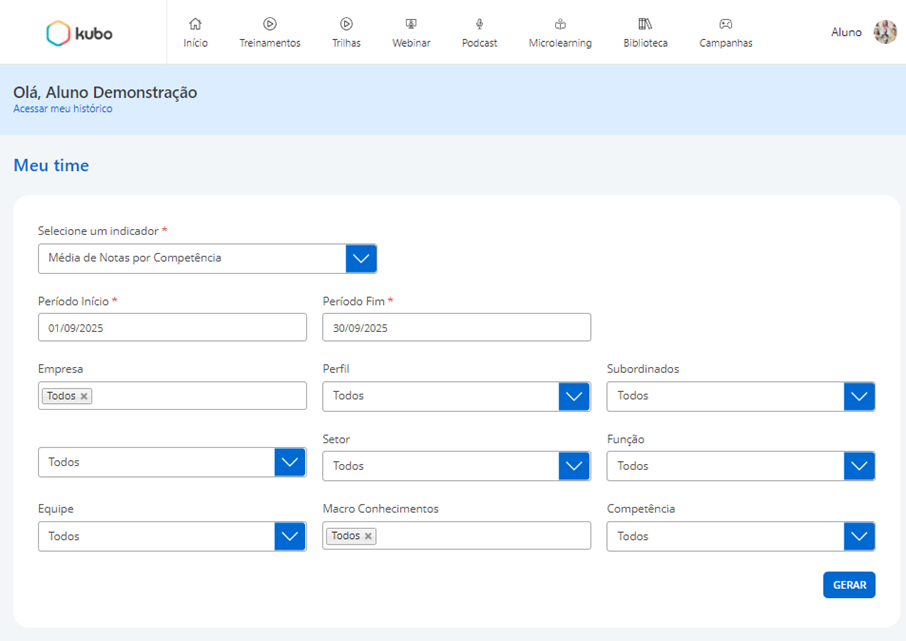Expand the indicator selection dropdown
The width and height of the screenshot is (906, 641).
[x=361, y=258]
